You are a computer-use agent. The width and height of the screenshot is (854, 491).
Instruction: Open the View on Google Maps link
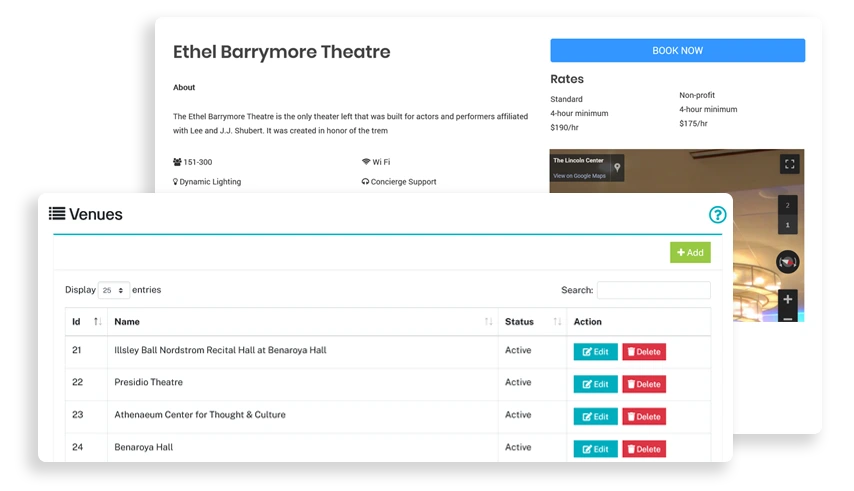tap(580, 176)
